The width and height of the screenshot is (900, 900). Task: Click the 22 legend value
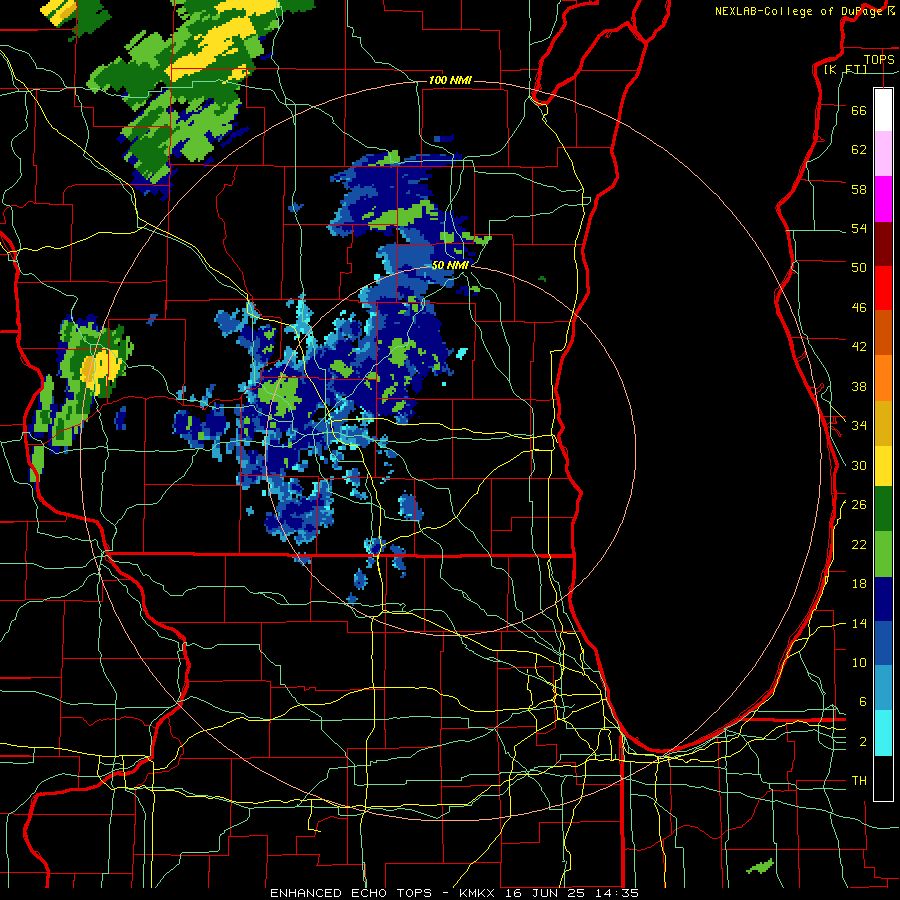point(859,544)
